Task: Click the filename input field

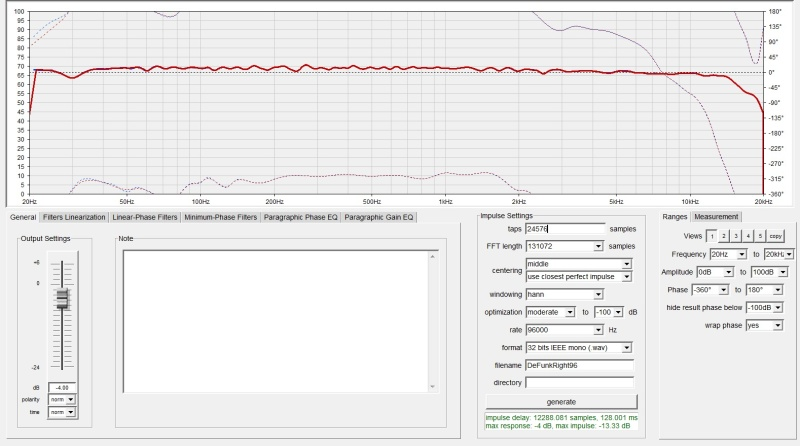Action: coord(579,364)
